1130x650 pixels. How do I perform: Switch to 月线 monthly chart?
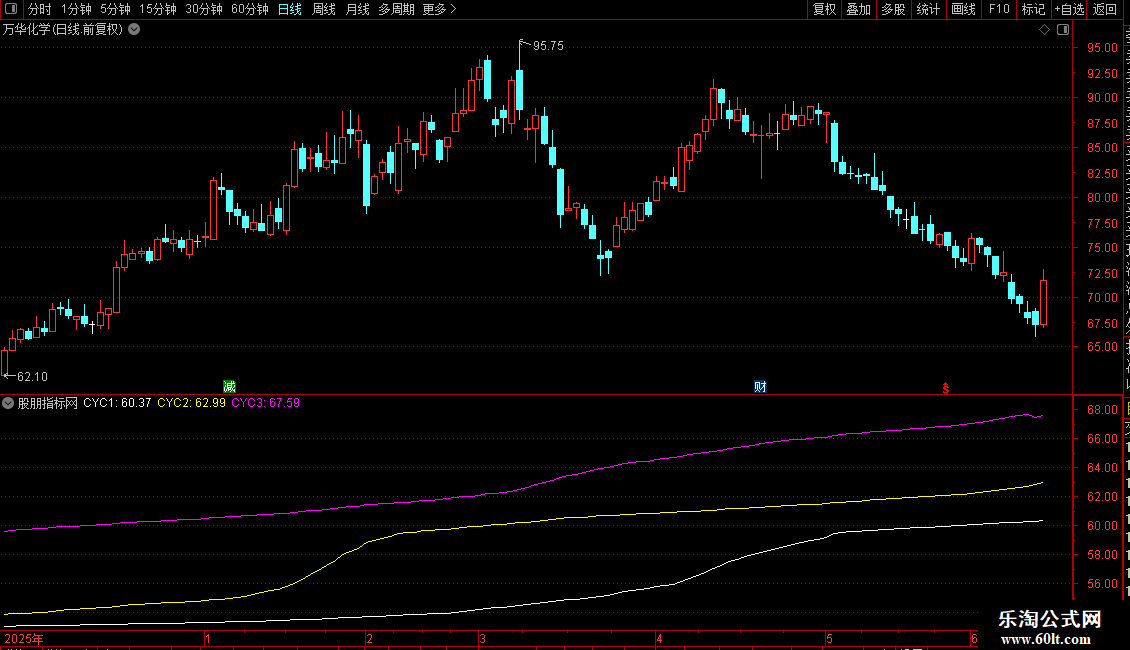coord(357,9)
